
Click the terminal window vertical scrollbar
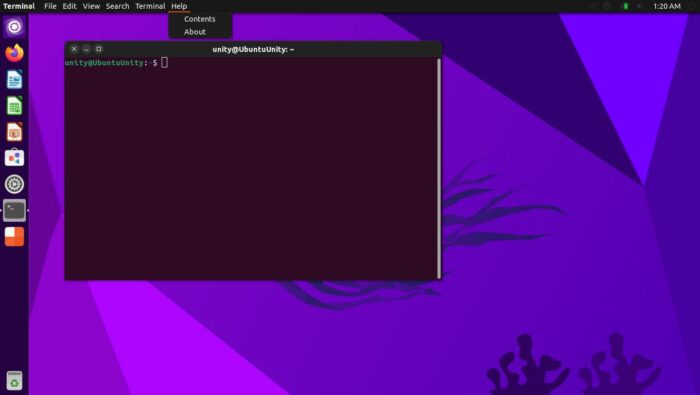point(439,168)
